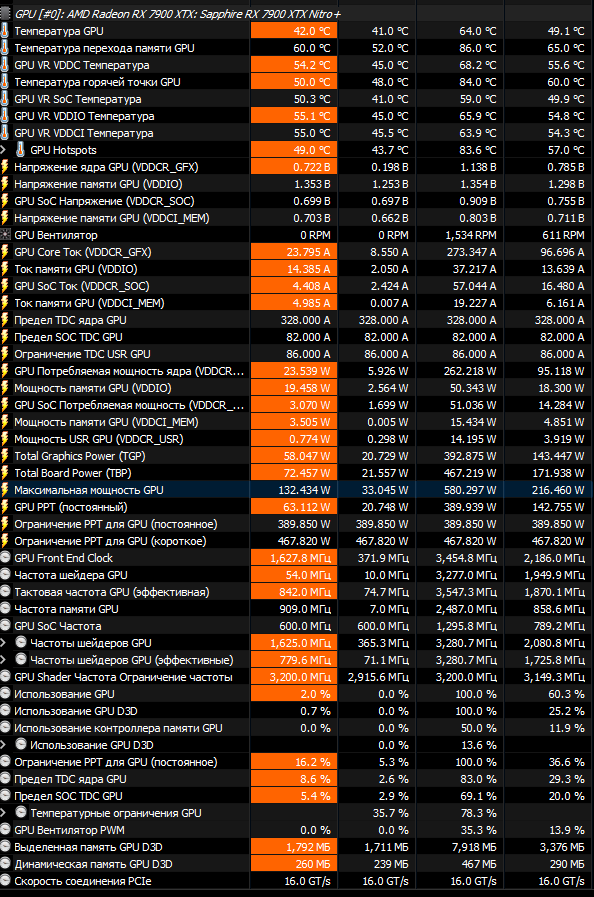This screenshot has width=594, height=897.
Task: Click thermometer icon beside Температура GPU
Action: click(5, 31)
